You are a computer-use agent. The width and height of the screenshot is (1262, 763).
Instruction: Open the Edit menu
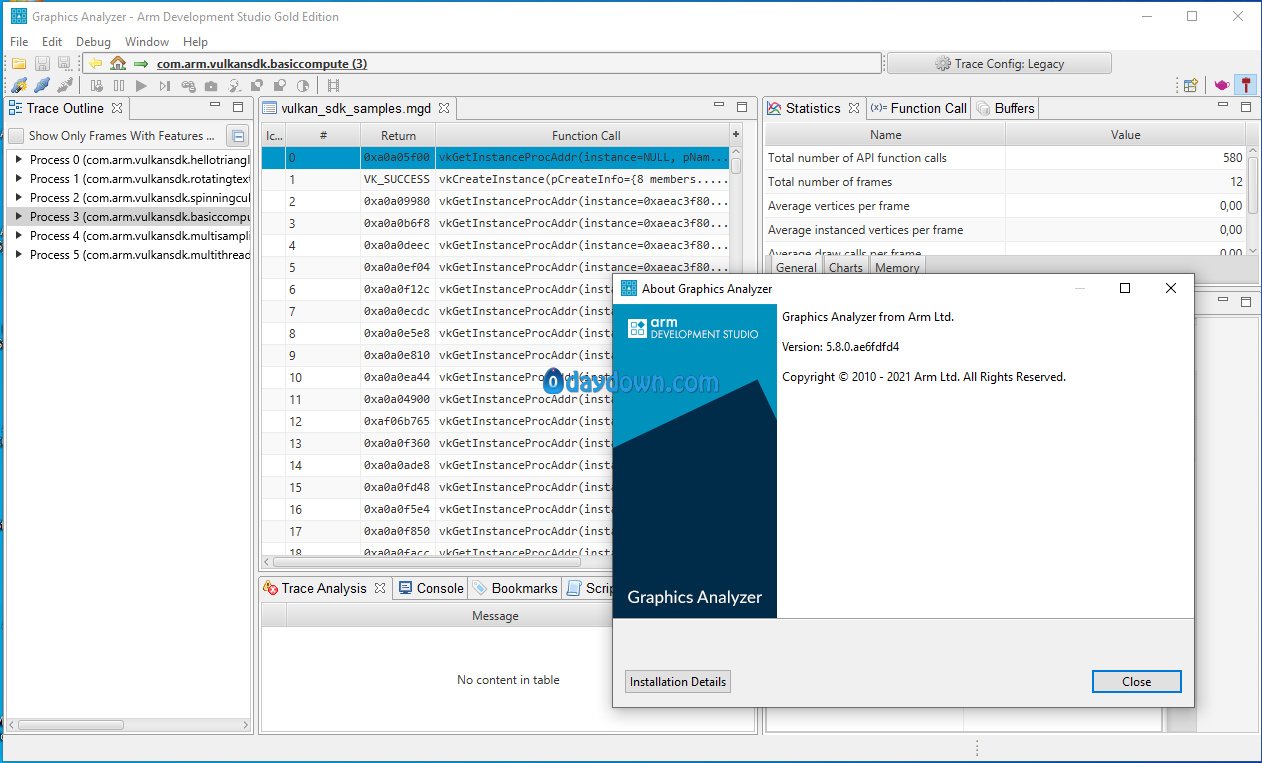click(52, 42)
